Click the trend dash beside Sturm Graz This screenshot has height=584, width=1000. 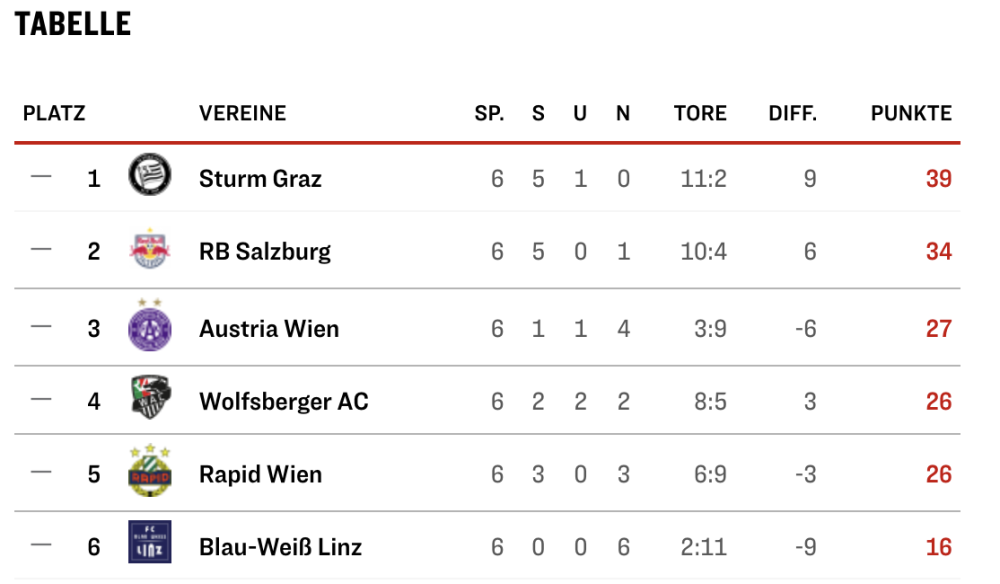pos(41,177)
